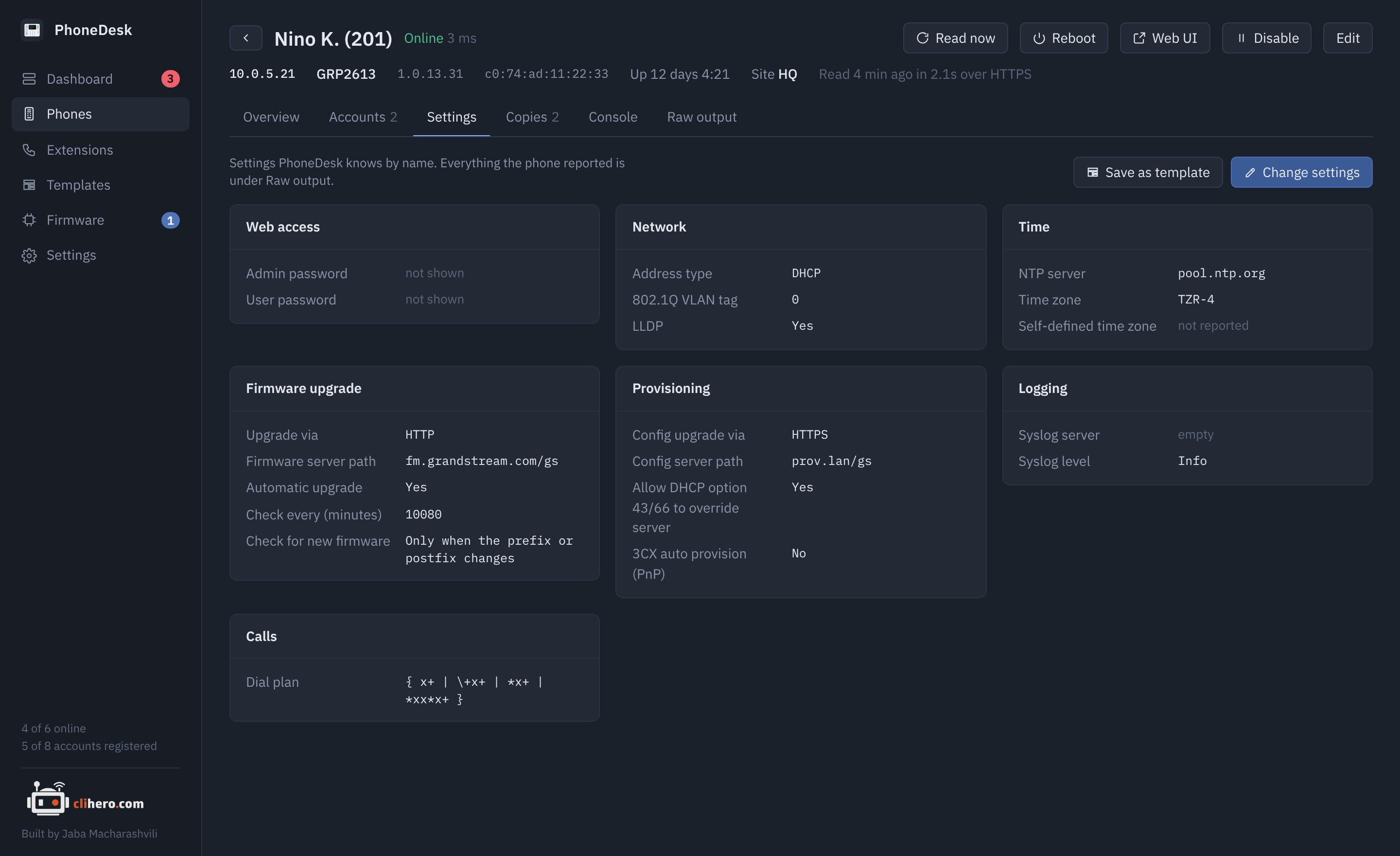Click the IP address 10.0.5.21

coord(262,74)
